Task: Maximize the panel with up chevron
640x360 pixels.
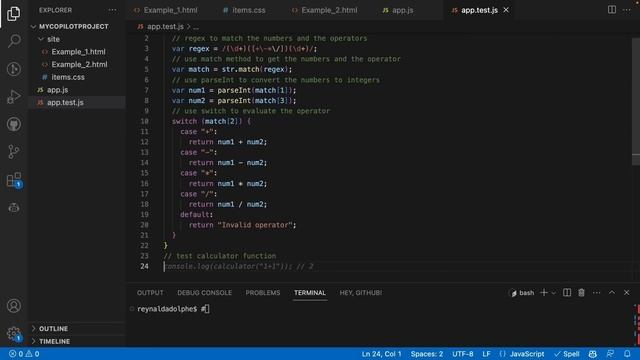Action: [x=612, y=293]
